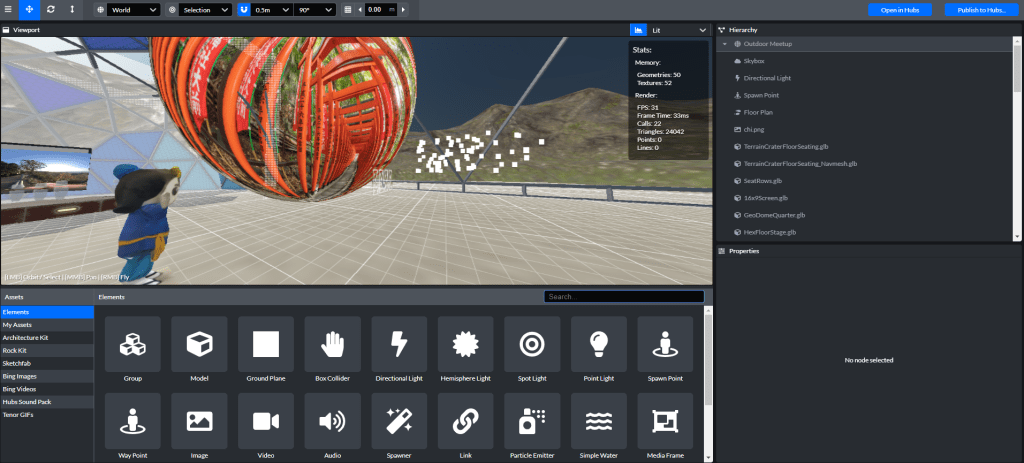1024x463 pixels.
Task: Click the asset search field
Action: 624,297
